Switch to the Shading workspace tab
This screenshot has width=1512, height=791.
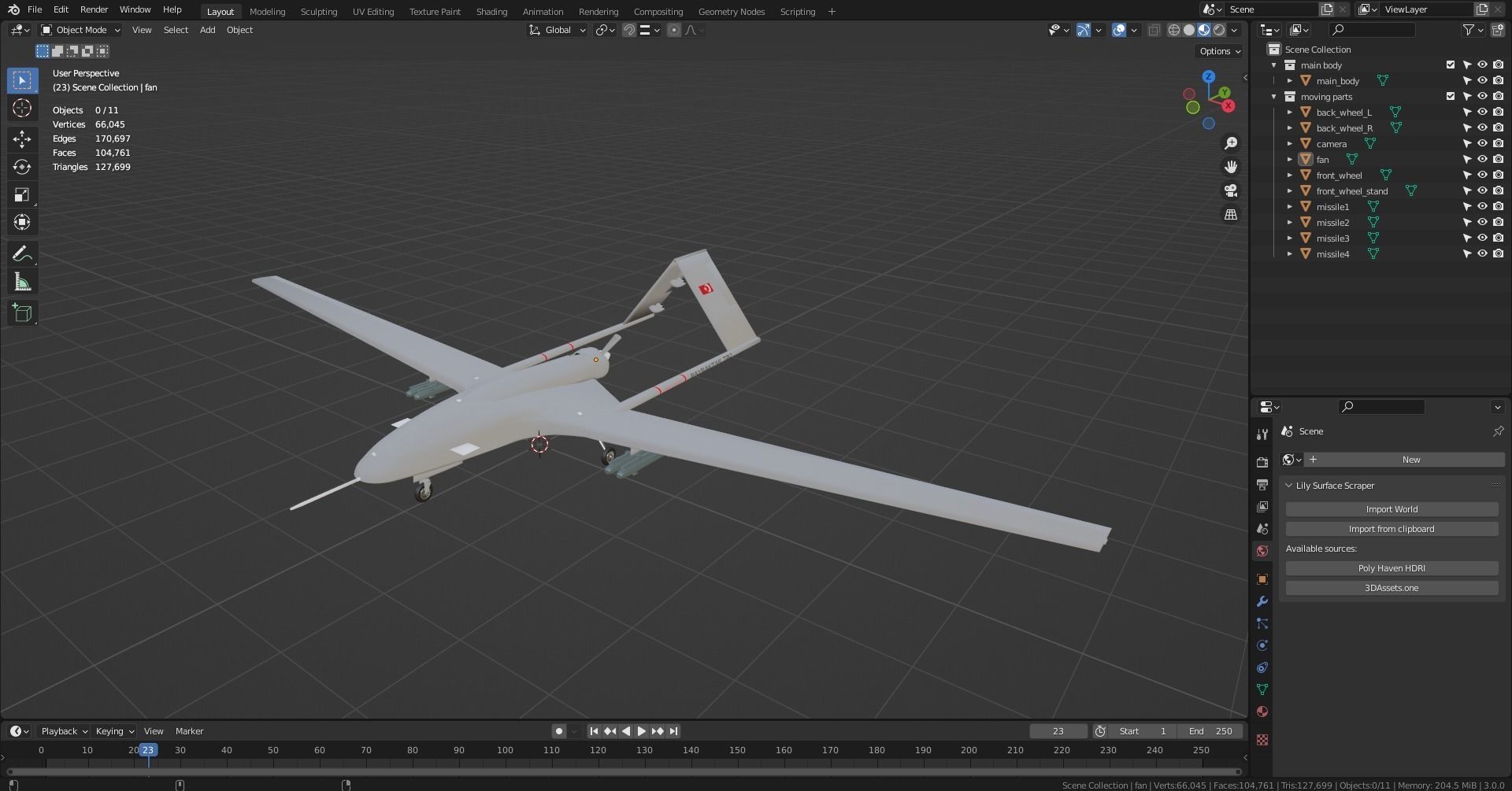coord(491,11)
